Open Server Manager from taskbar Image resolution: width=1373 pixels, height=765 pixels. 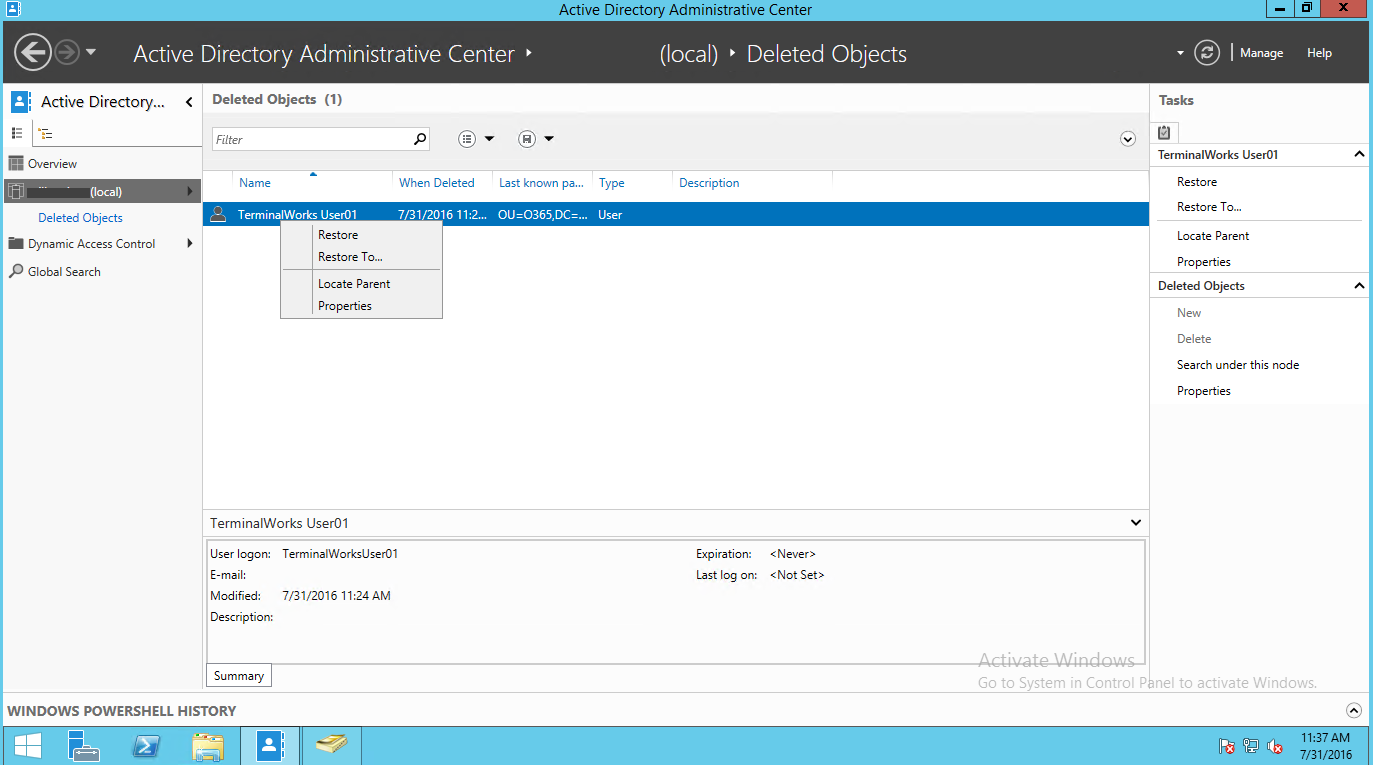84,746
